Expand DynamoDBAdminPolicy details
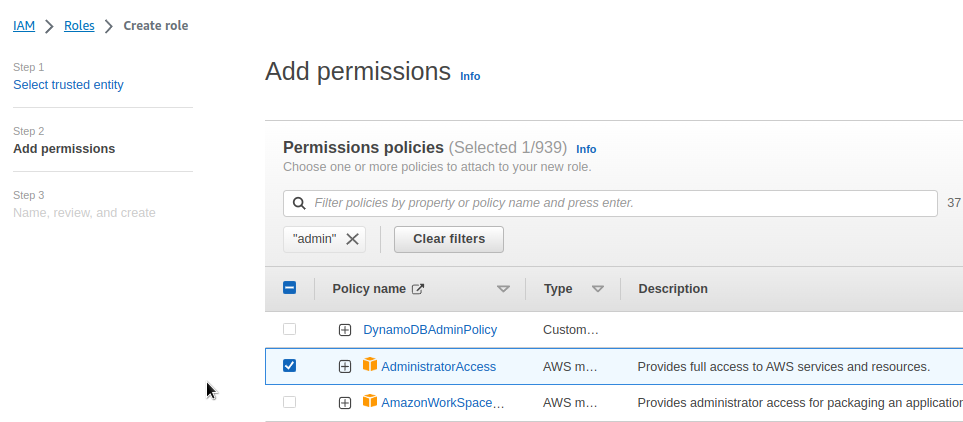 click(345, 330)
